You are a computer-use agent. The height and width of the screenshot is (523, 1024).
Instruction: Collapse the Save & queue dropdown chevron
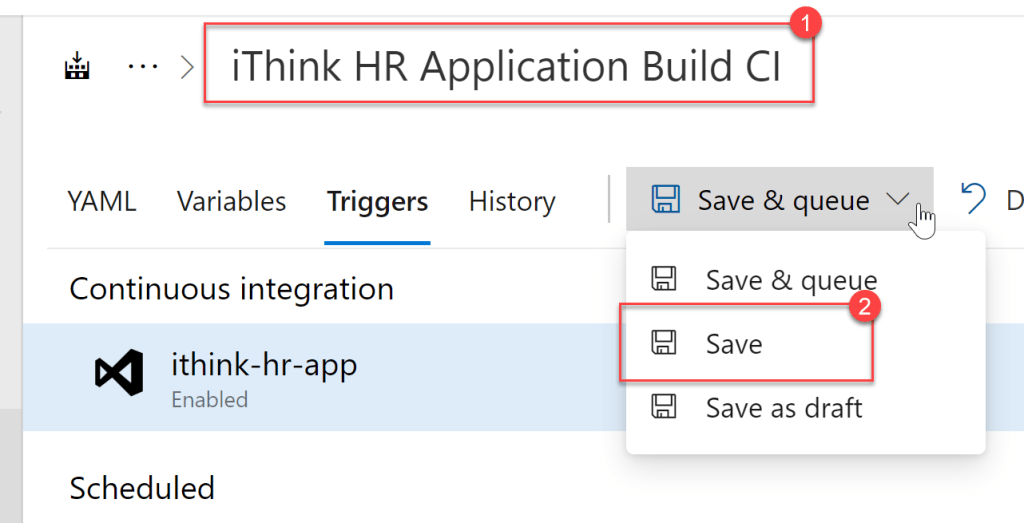[x=898, y=200]
